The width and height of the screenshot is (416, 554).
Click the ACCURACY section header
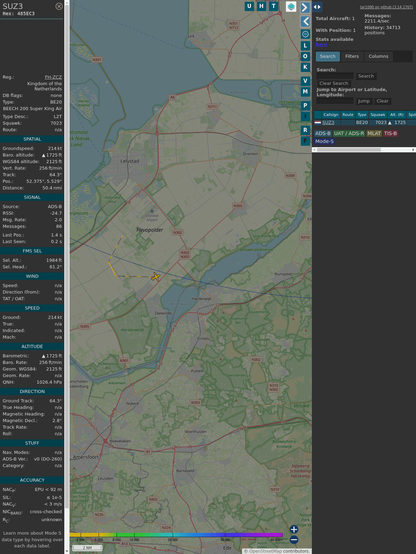32,480
